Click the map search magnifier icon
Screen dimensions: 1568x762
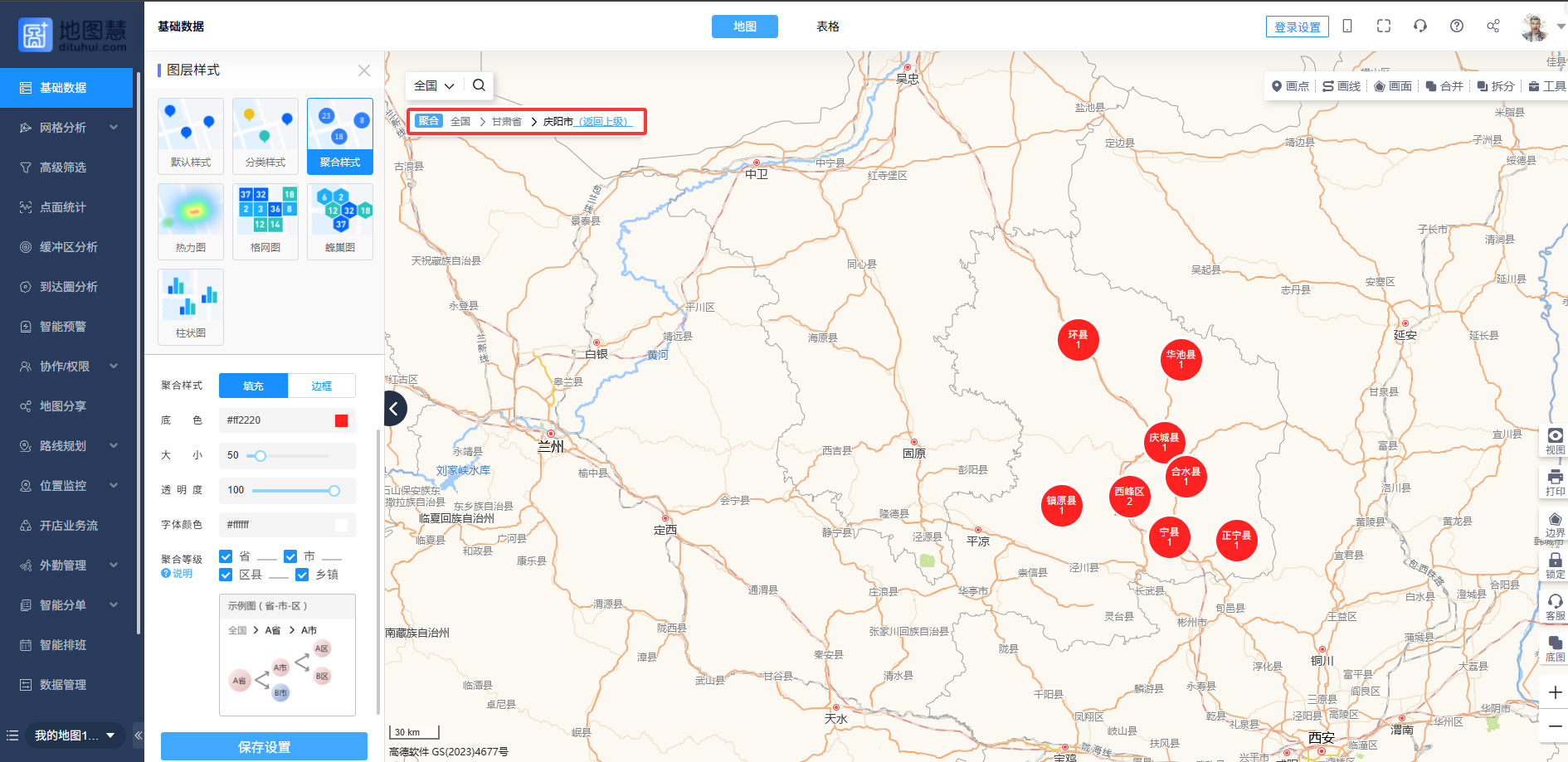[479, 85]
